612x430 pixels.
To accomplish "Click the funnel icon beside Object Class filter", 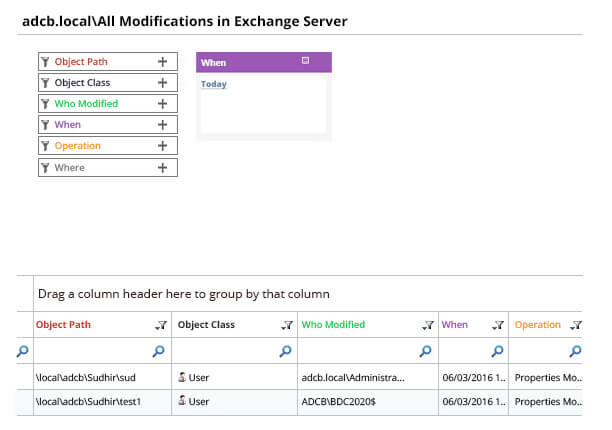I will (x=45, y=83).
